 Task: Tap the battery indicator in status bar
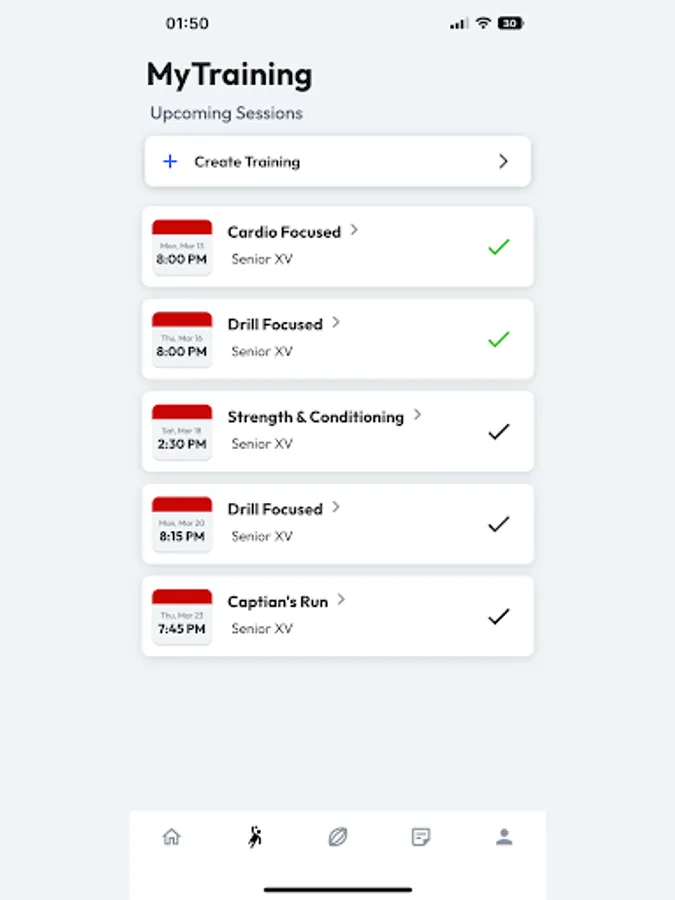510,23
